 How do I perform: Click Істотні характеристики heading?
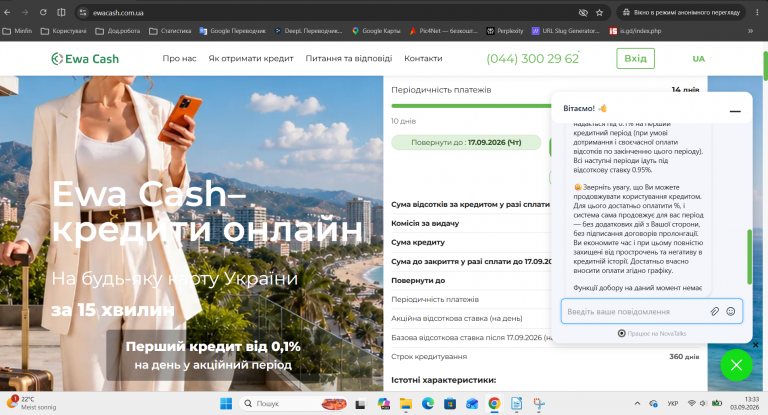coord(443,380)
